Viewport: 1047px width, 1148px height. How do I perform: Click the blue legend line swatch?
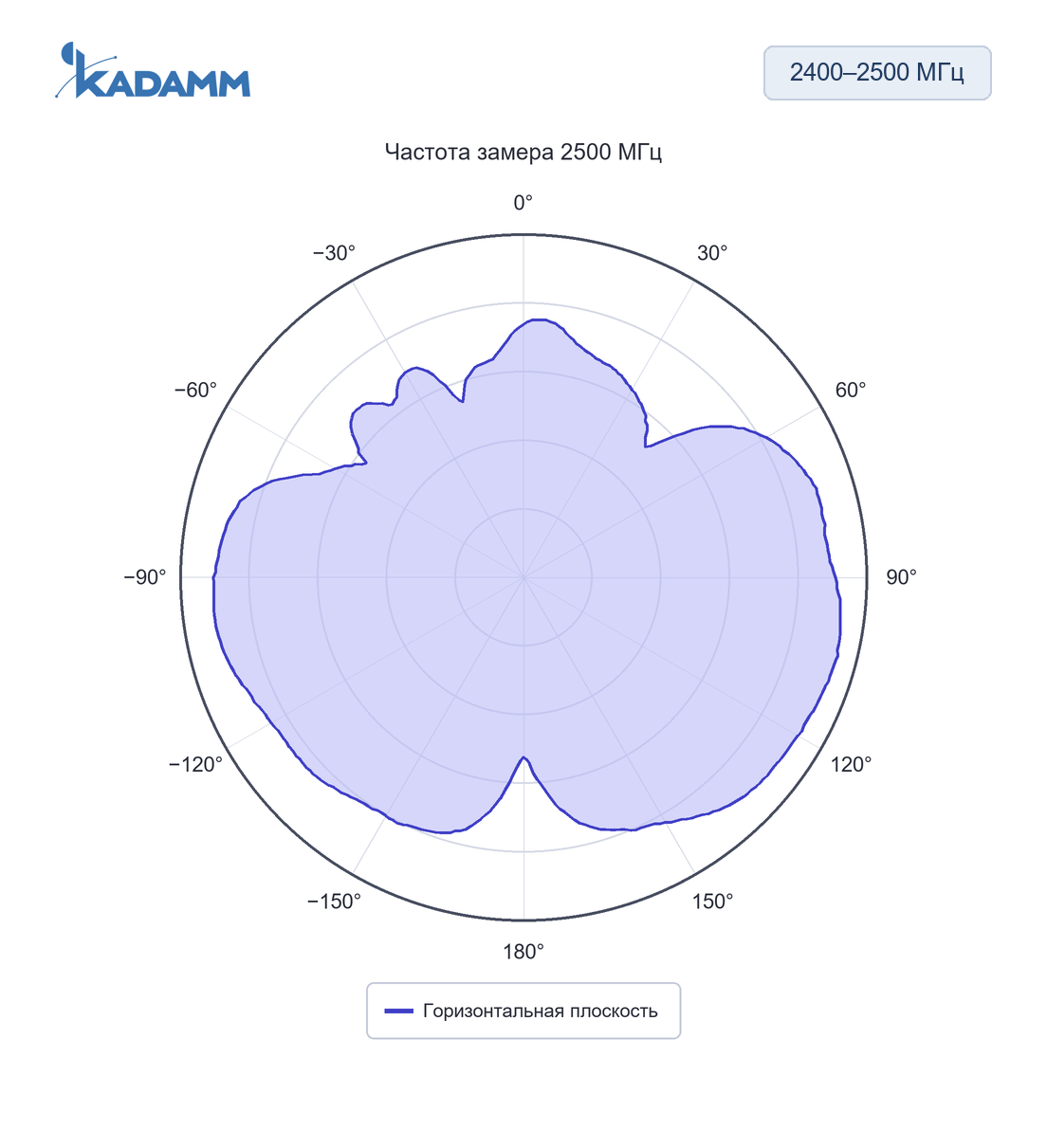(x=399, y=1011)
